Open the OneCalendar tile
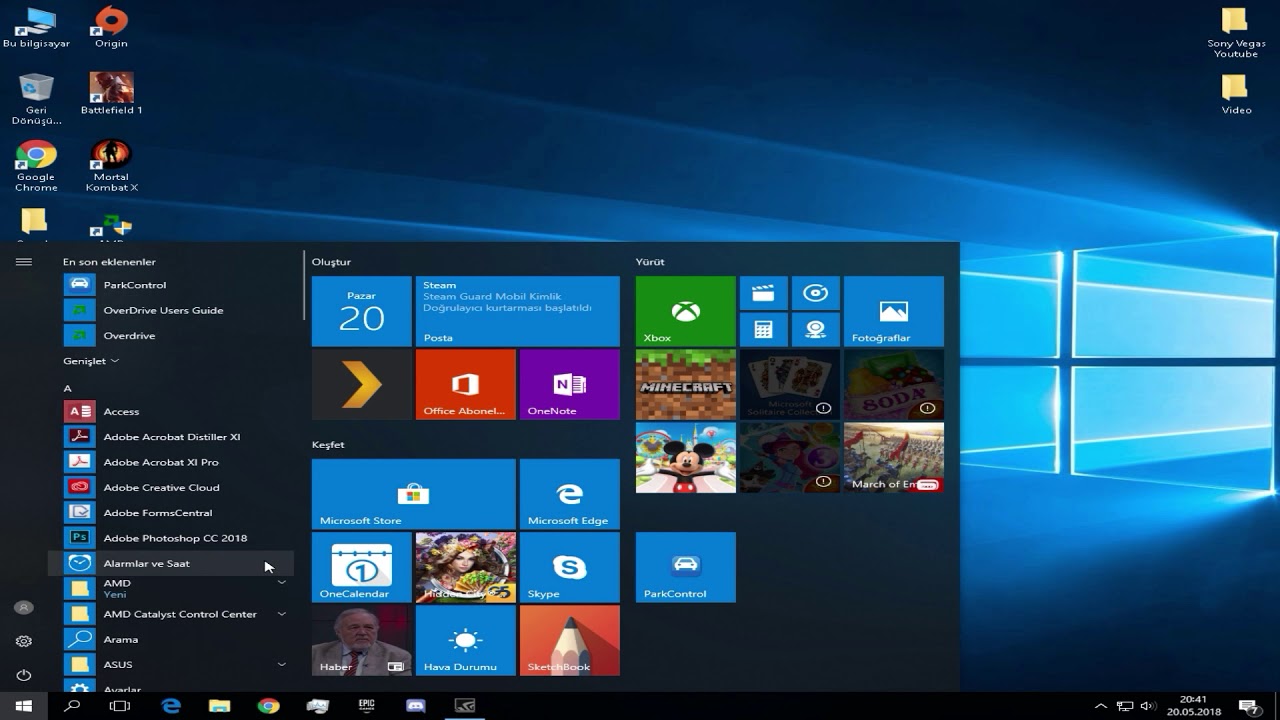Image resolution: width=1280 pixels, height=720 pixels. [x=361, y=567]
